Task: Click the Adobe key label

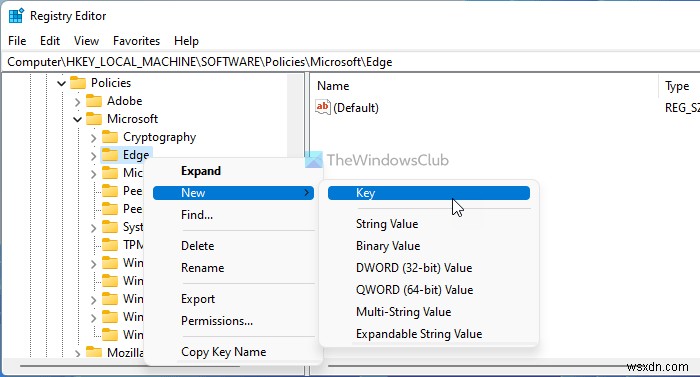Action: click(x=125, y=101)
